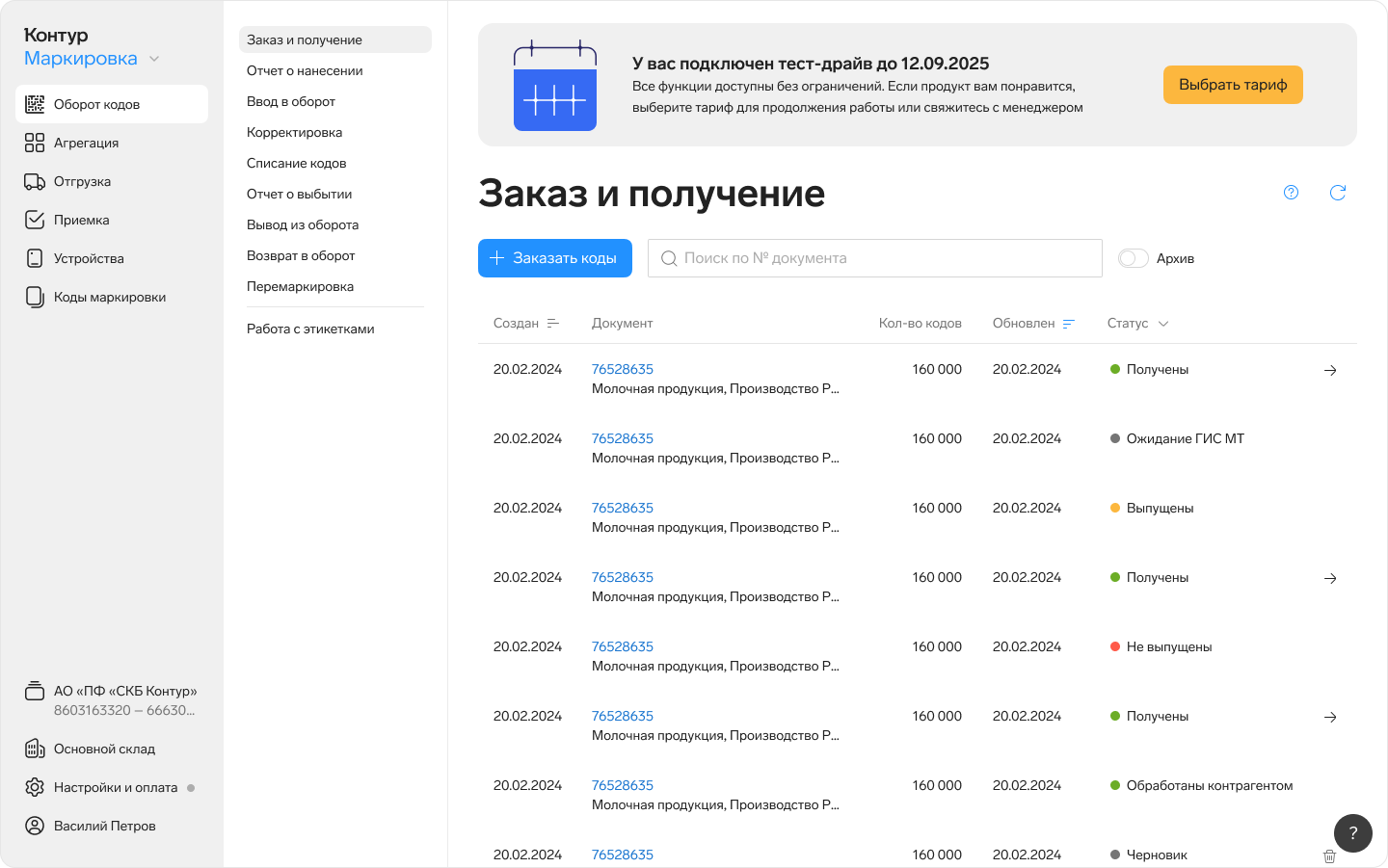This screenshot has height=868, width=1388.
Task: Expand the Статус filter dropdown
Action: 1137,324
